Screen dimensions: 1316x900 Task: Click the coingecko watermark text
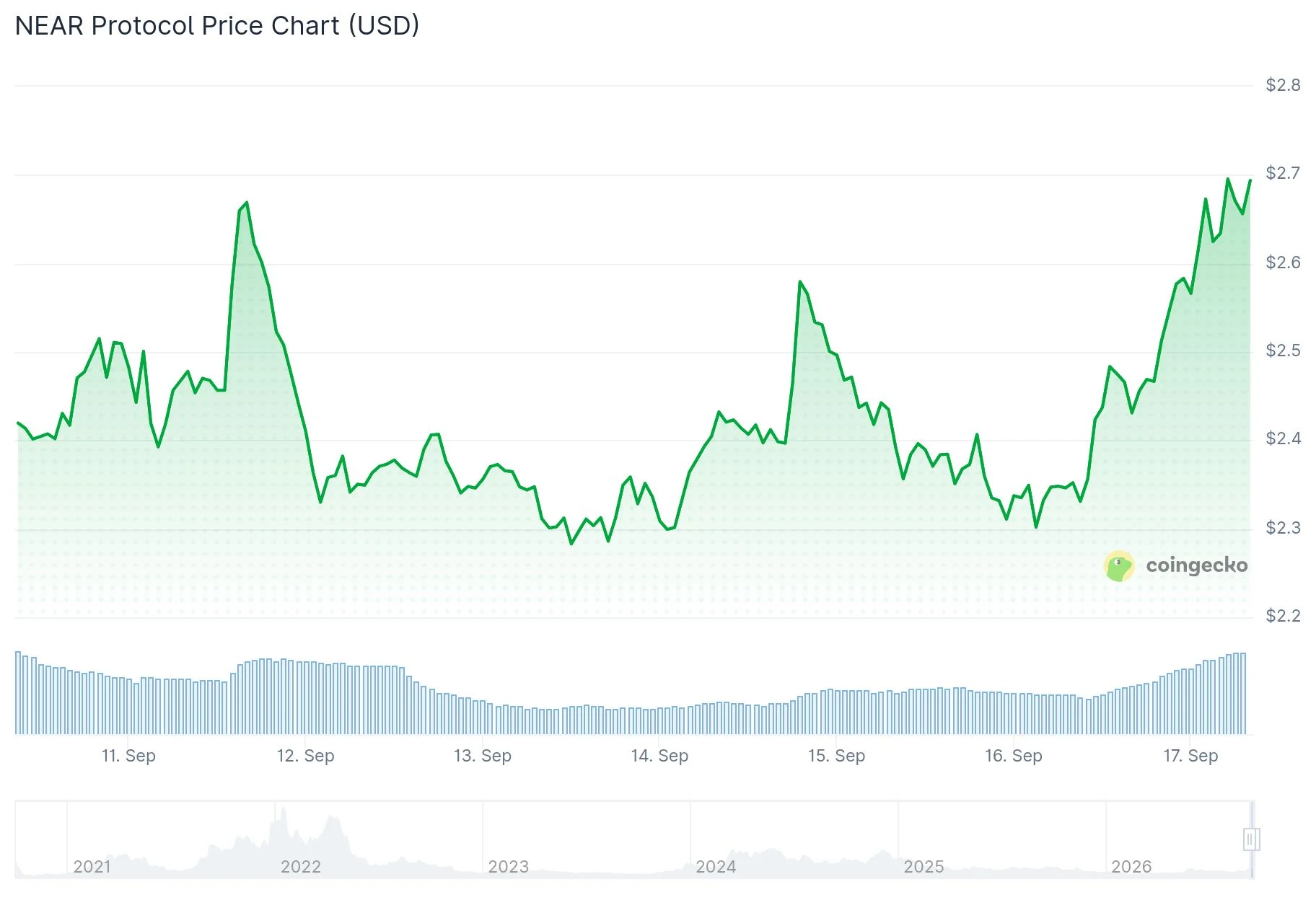click(1196, 565)
